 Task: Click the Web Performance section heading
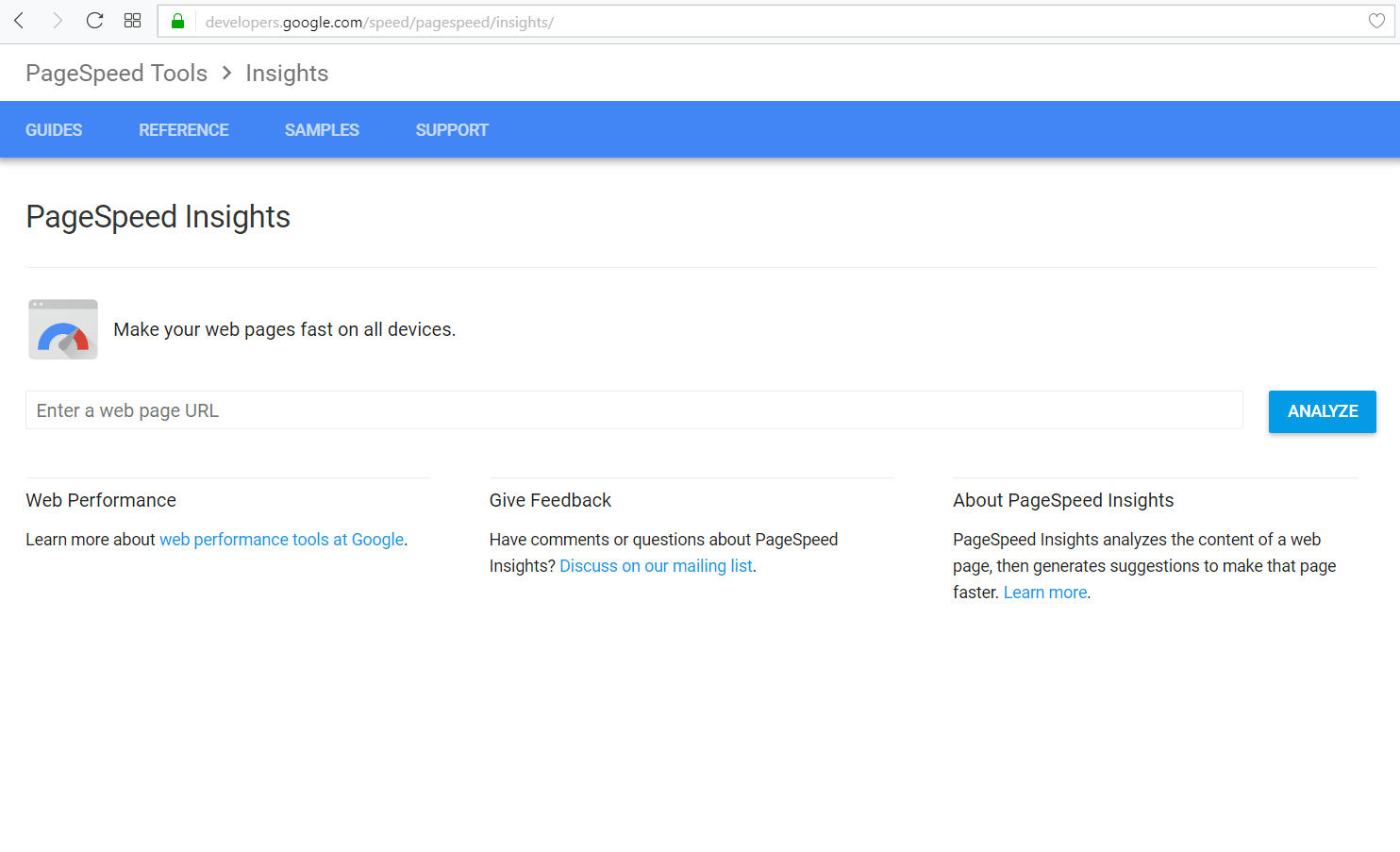coord(101,500)
